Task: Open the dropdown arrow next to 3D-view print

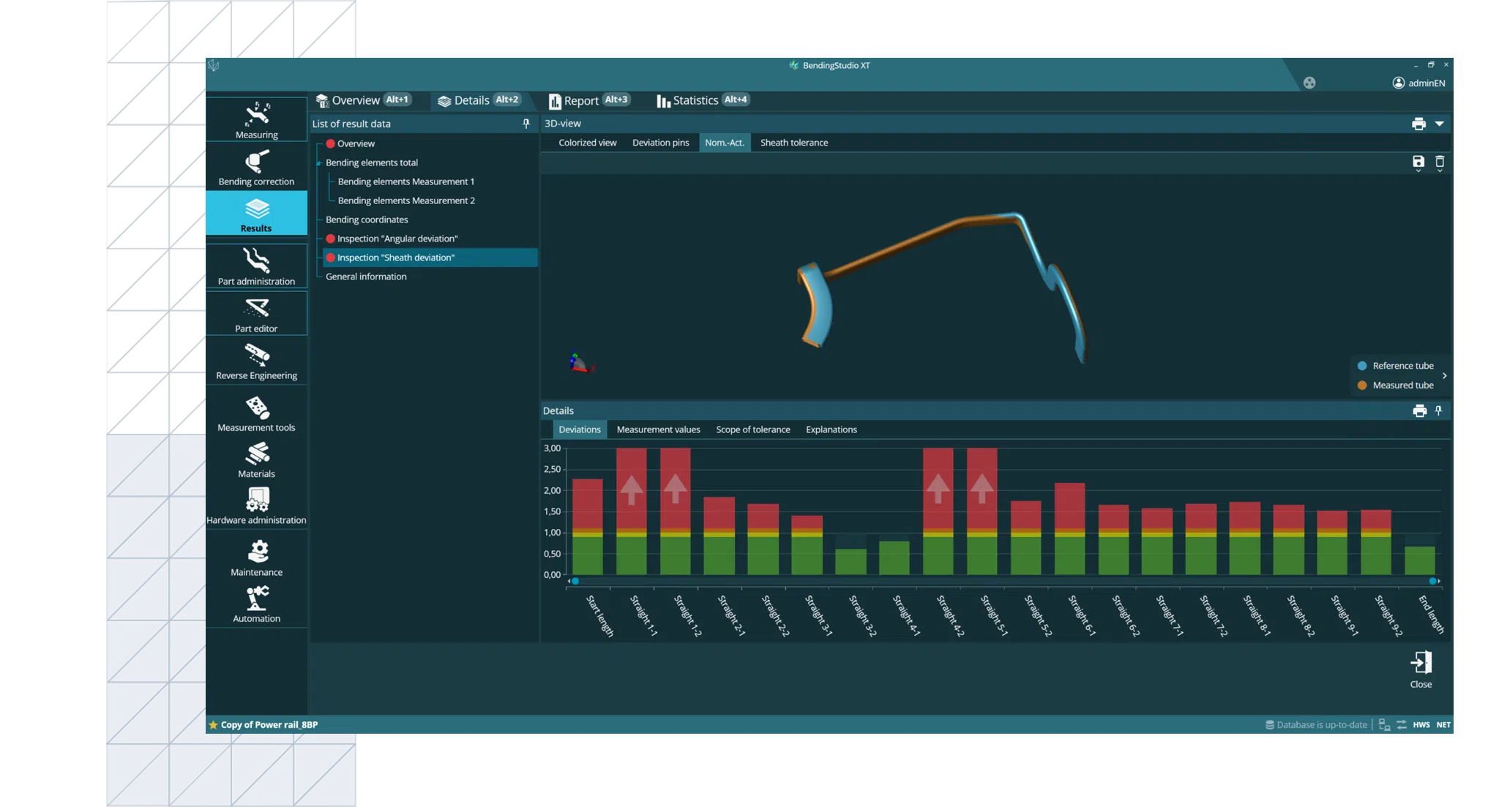Action: click(1440, 124)
